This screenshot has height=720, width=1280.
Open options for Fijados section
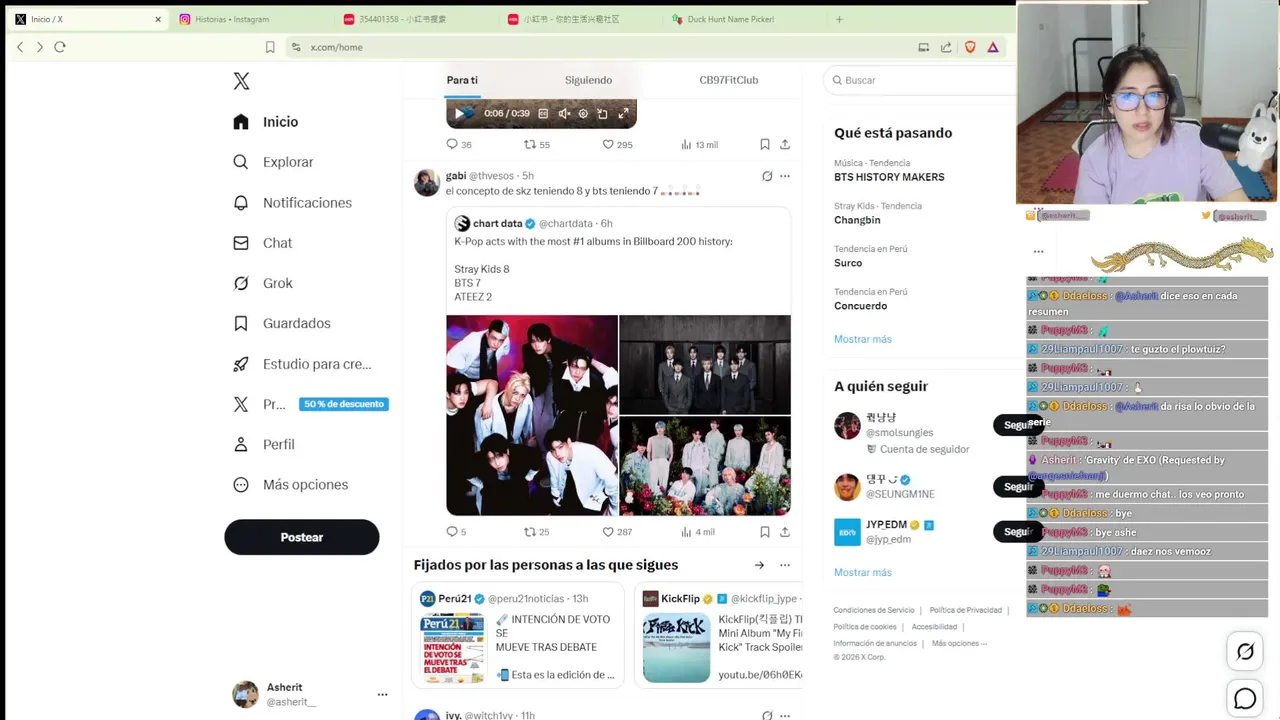pyautogui.click(x=785, y=565)
